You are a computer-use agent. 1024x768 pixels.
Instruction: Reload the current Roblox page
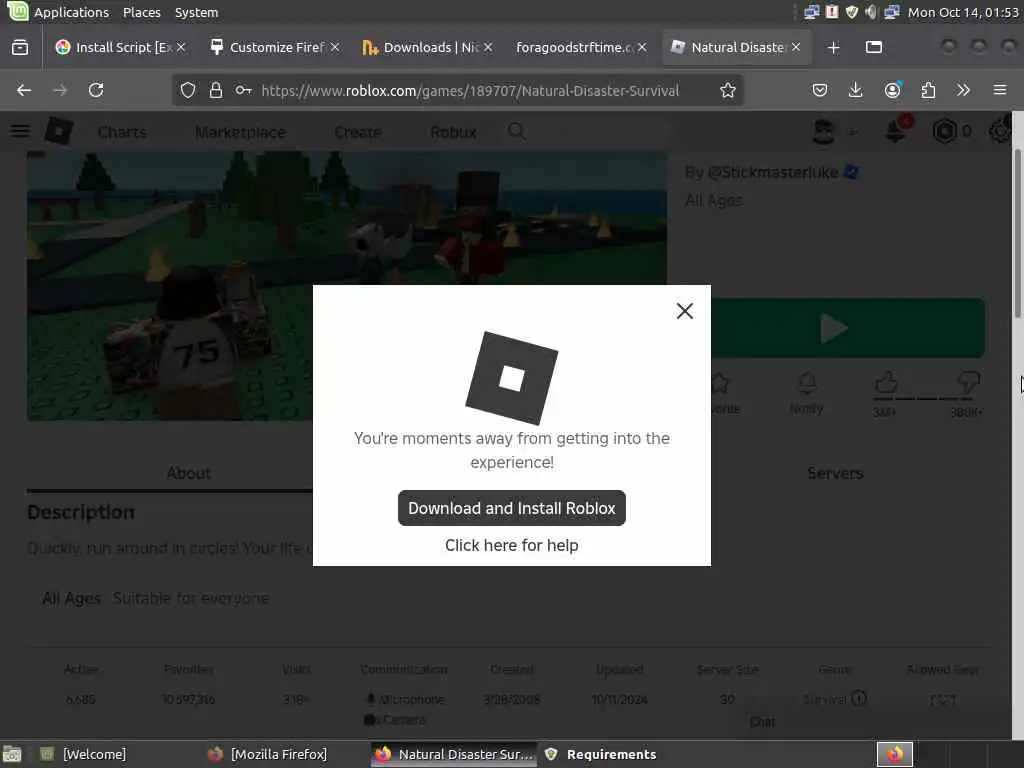click(96, 90)
